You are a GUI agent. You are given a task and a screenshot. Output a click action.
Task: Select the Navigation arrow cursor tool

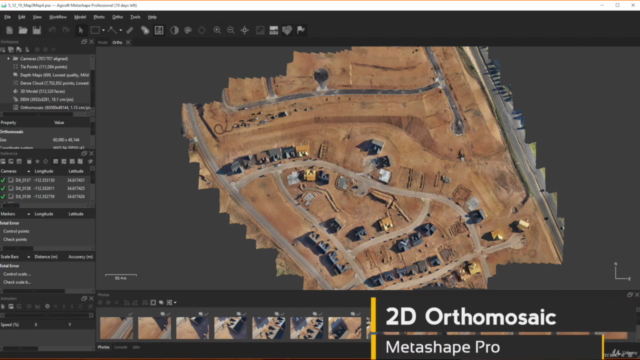point(81,30)
